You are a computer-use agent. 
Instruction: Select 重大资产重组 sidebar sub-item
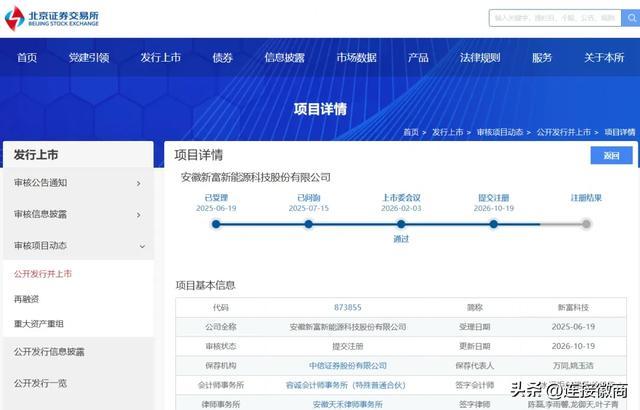click(x=39, y=324)
